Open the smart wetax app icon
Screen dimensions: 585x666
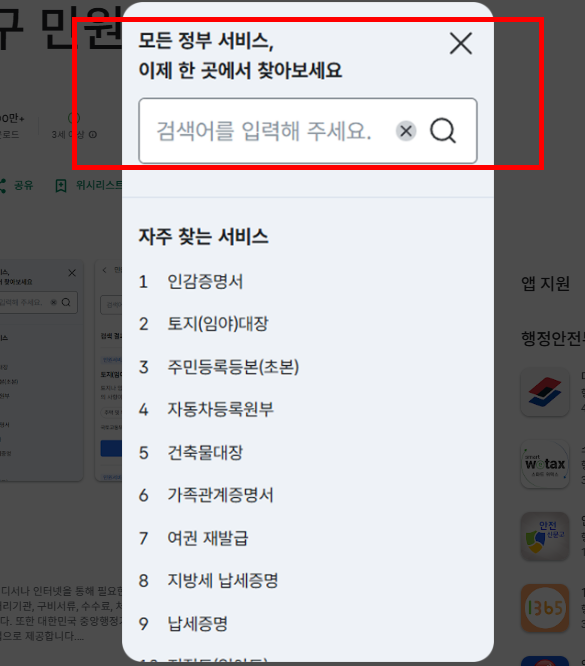click(545, 464)
